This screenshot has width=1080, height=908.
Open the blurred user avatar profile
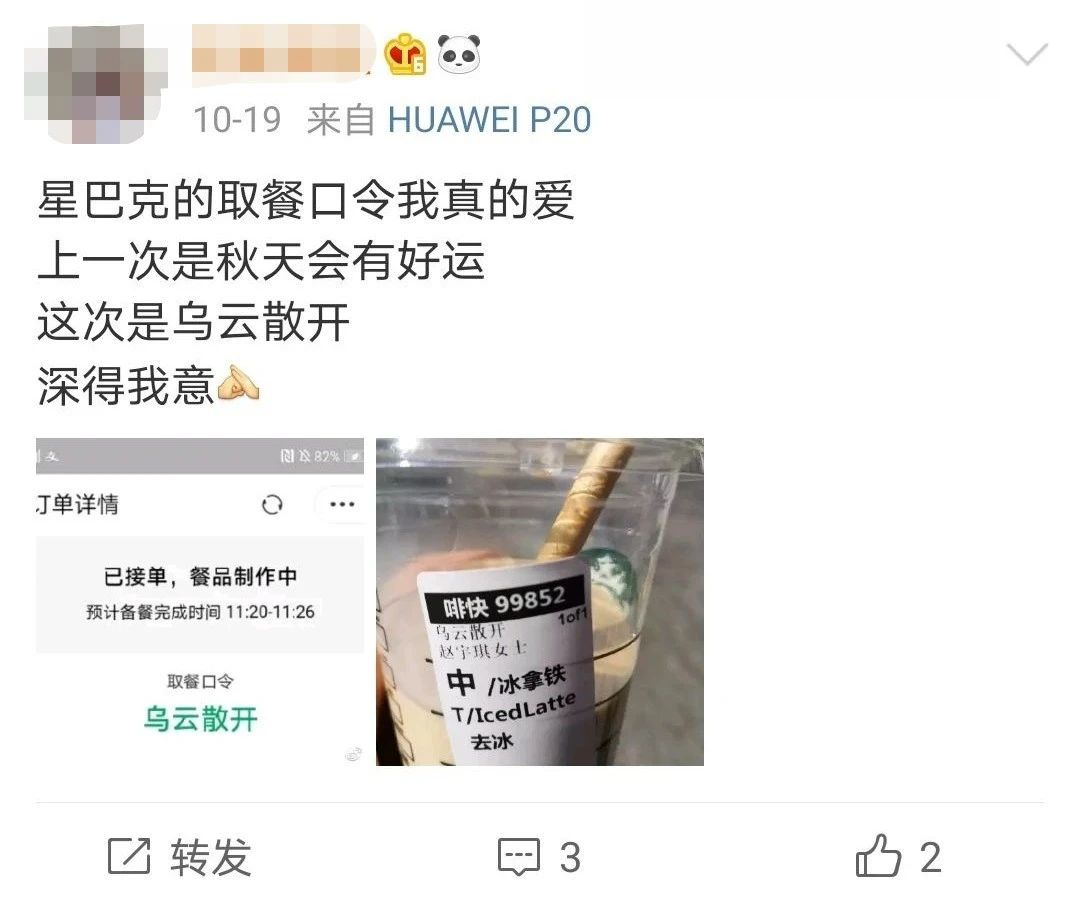96,83
